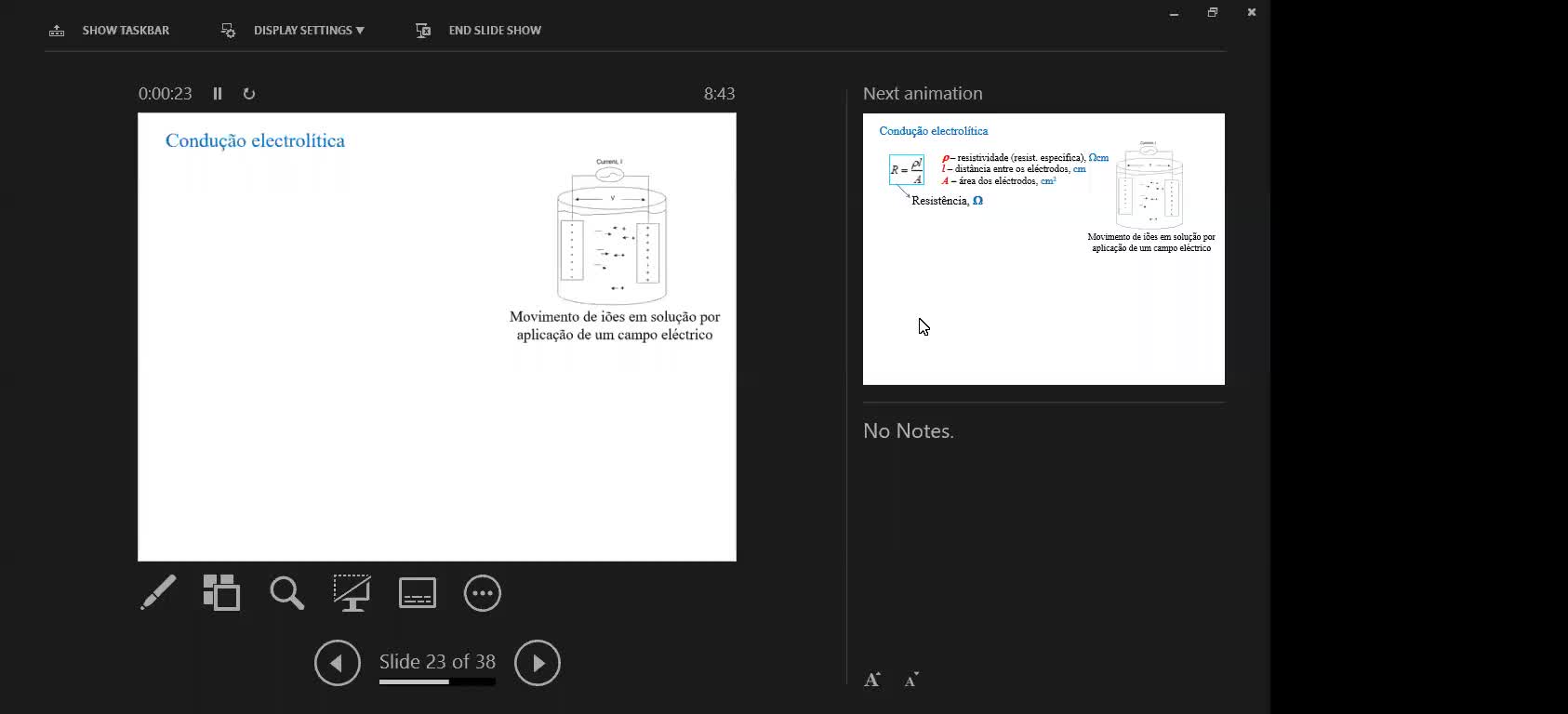Increase the notes text size
Screen dimensions: 1568x714
(x=872, y=680)
